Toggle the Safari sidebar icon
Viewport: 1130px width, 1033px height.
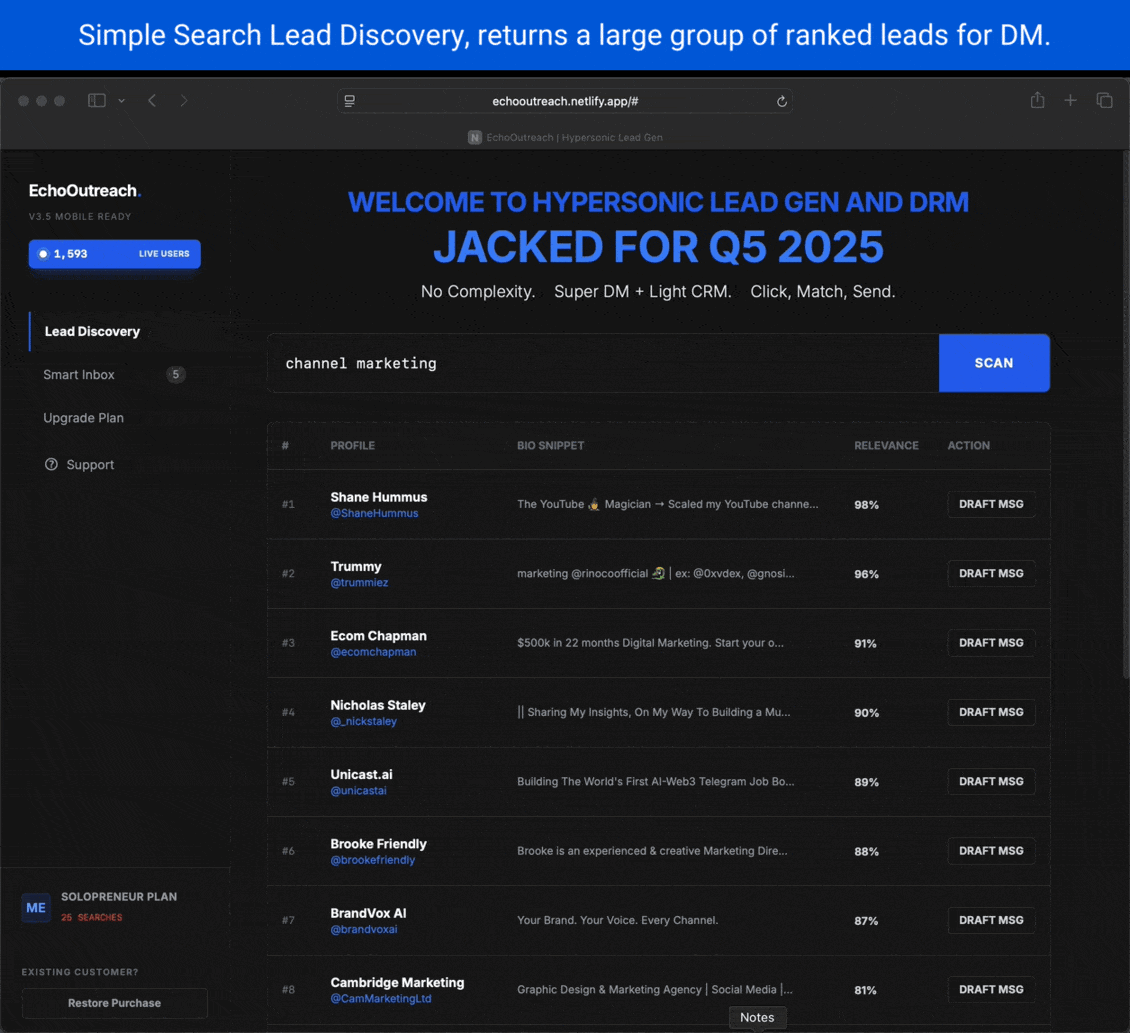click(x=97, y=101)
